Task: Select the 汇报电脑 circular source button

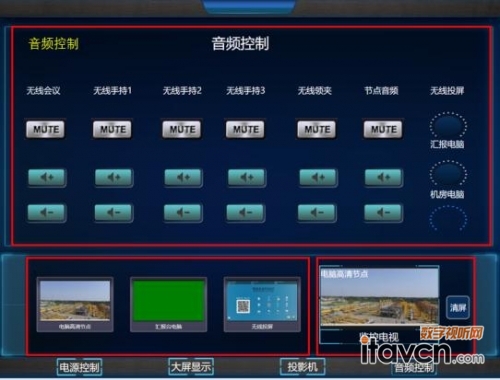Action: point(448,126)
